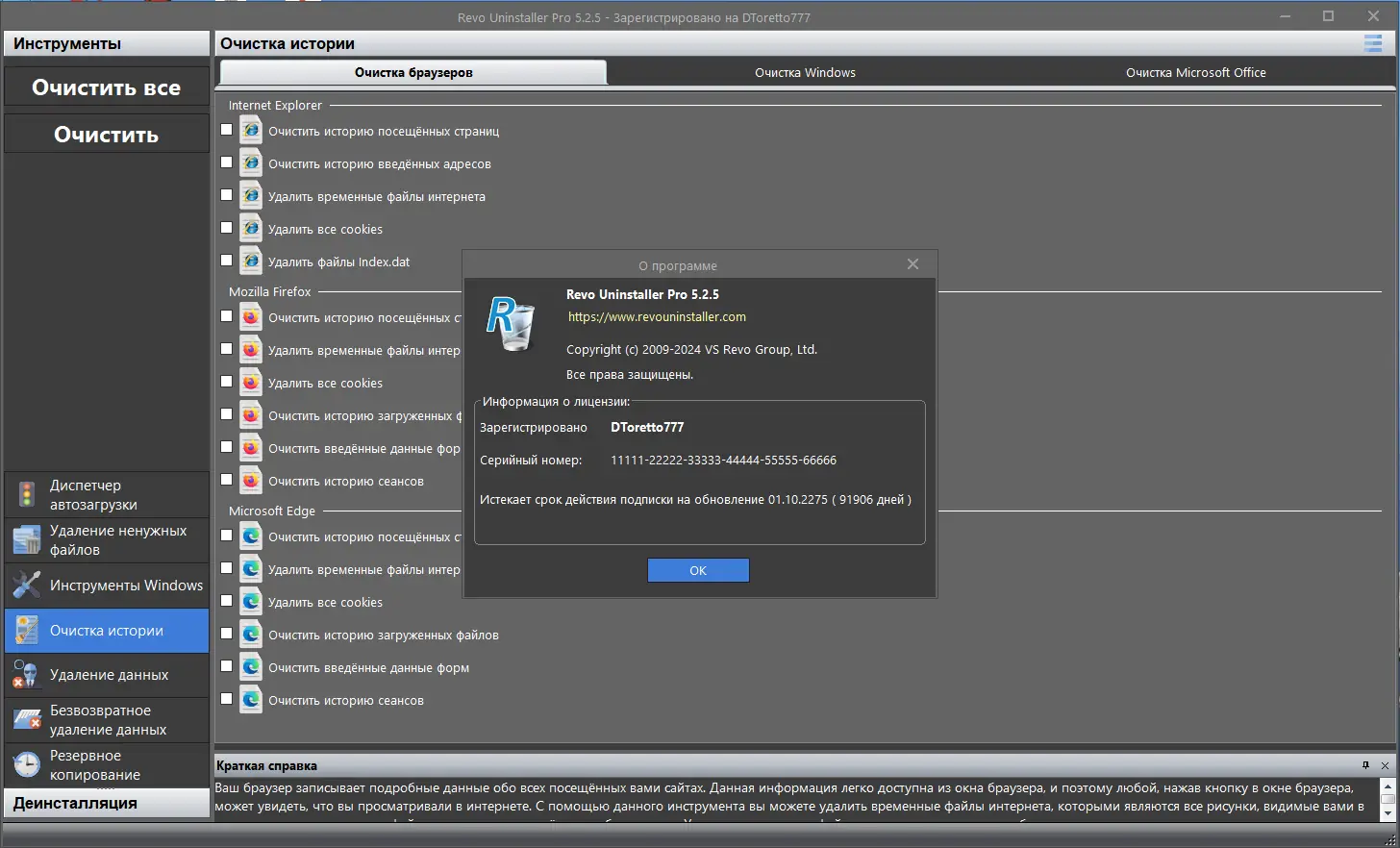The width and height of the screenshot is (1400, 848).
Task: Click the Edge icon beside Удалить все cookies
Action: 251,601
